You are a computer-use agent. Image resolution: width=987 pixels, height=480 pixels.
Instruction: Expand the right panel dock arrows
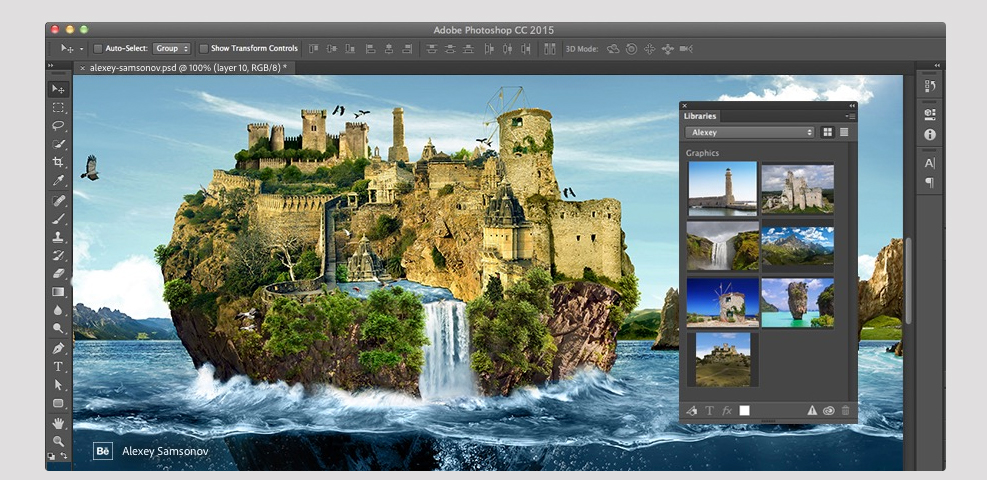point(937,65)
